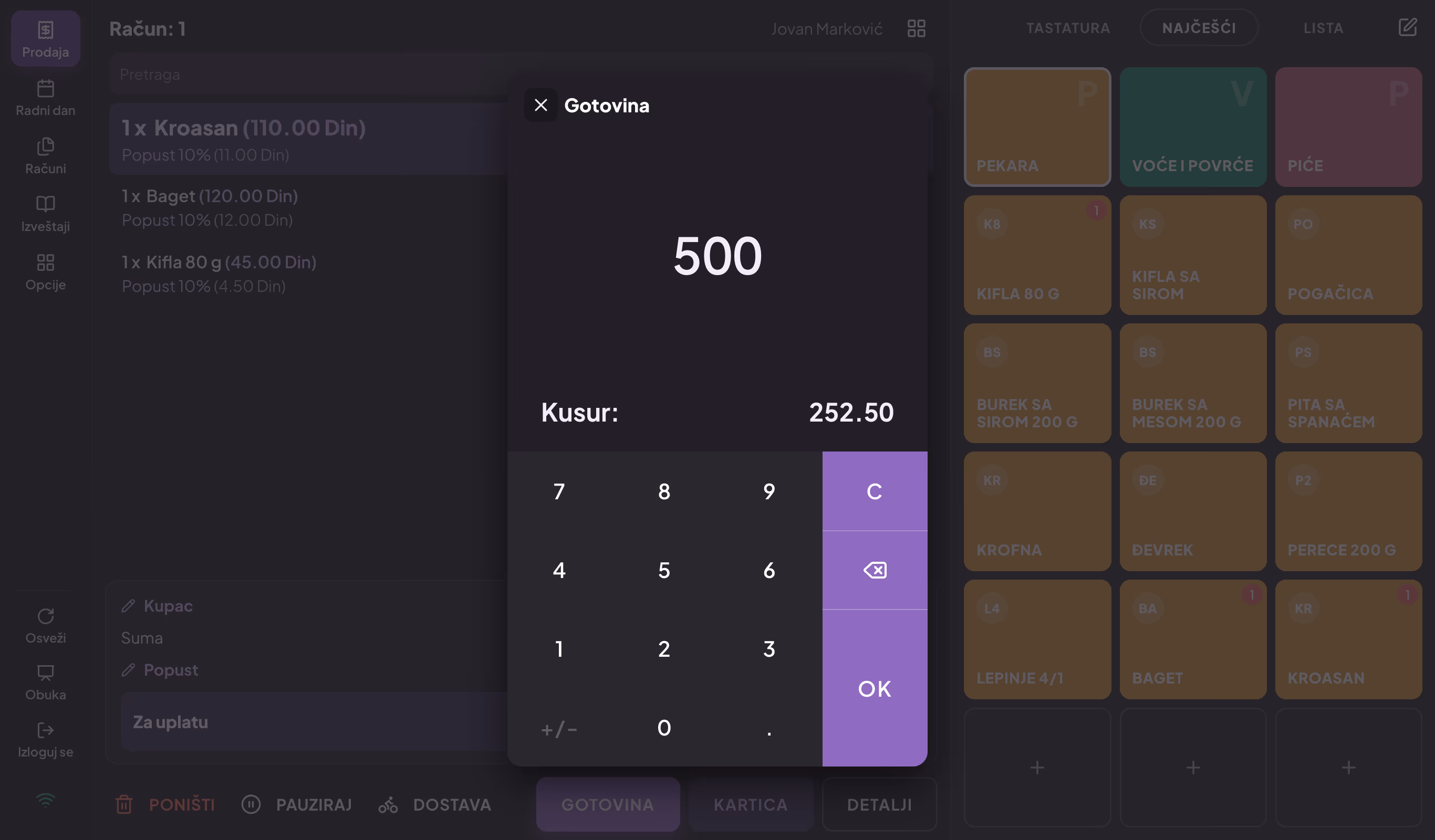1435x840 pixels.
Task: Select the NAJČEŠĆI tab
Action: (x=1199, y=28)
